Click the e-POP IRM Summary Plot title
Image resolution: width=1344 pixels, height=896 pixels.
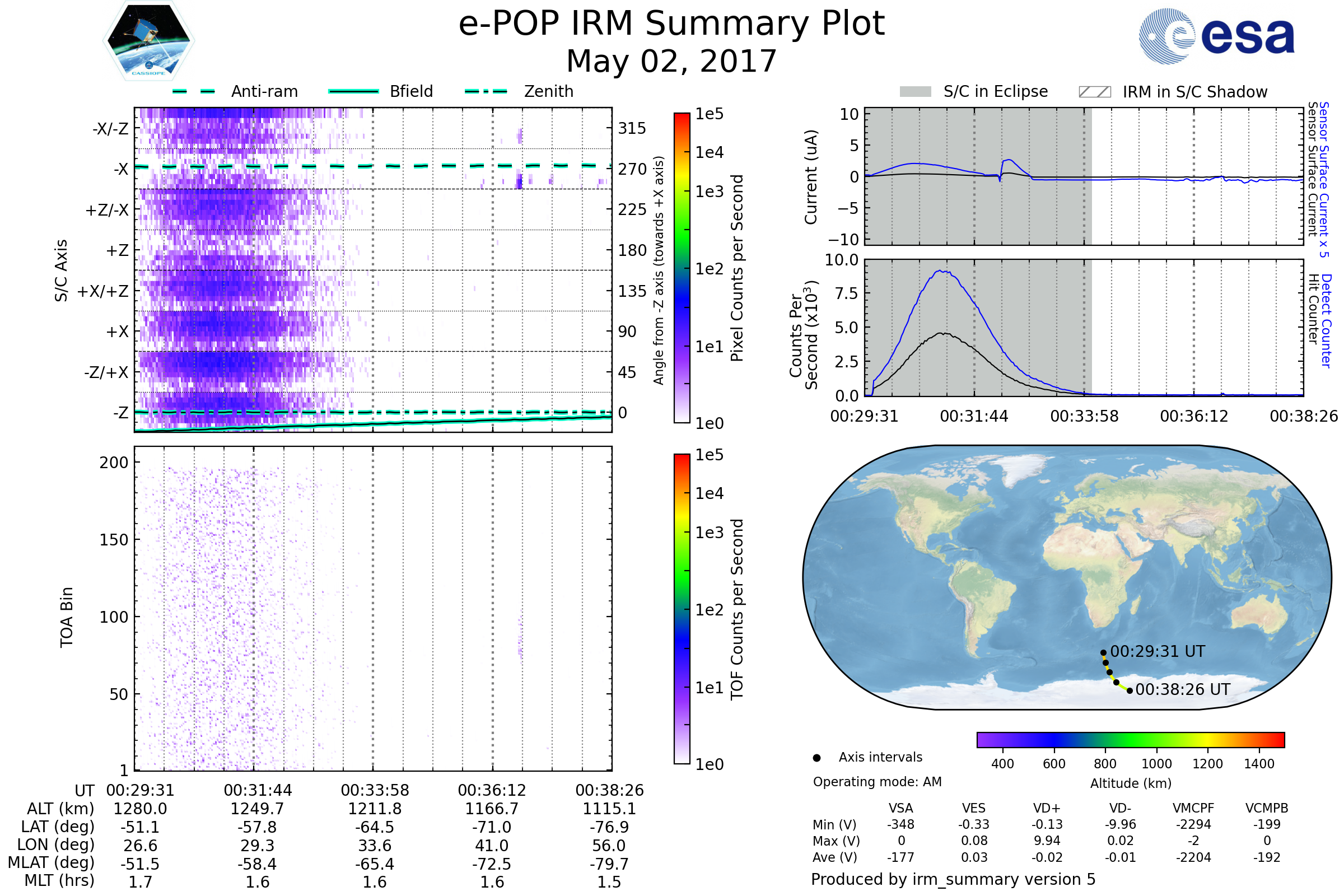(x=671, y=24)
